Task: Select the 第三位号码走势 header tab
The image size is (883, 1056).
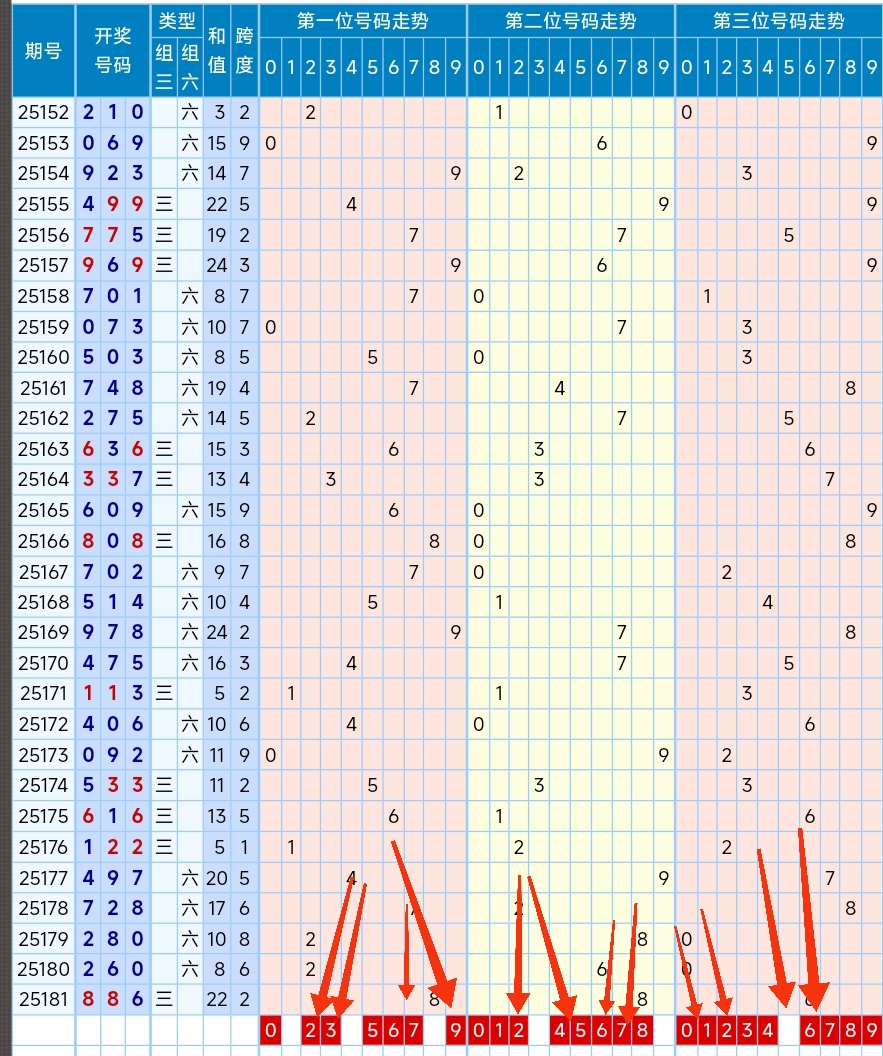Action: 778,21
